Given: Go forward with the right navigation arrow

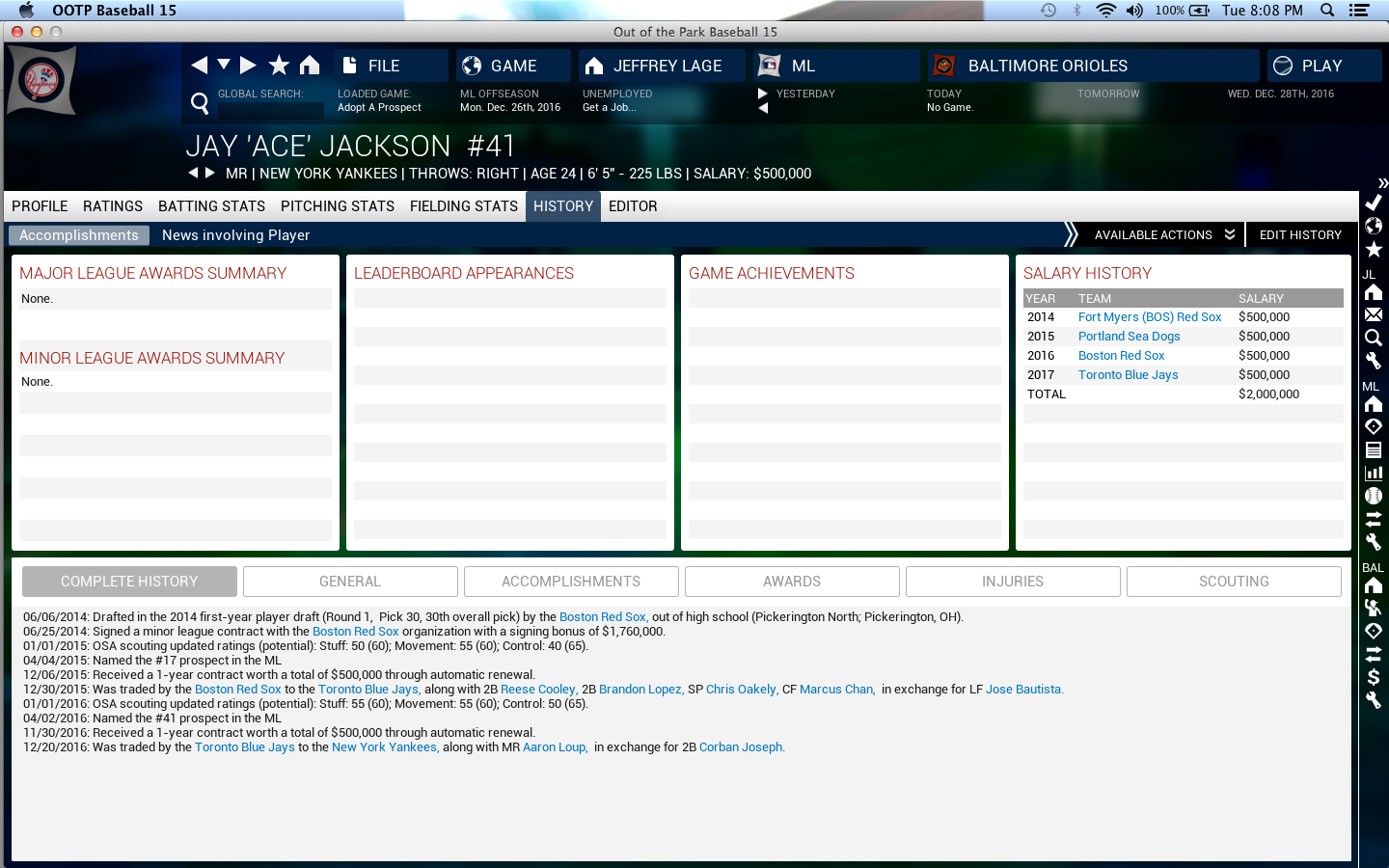Looking at the screenshot, I should pyautogui.click(x=248, y=66).
